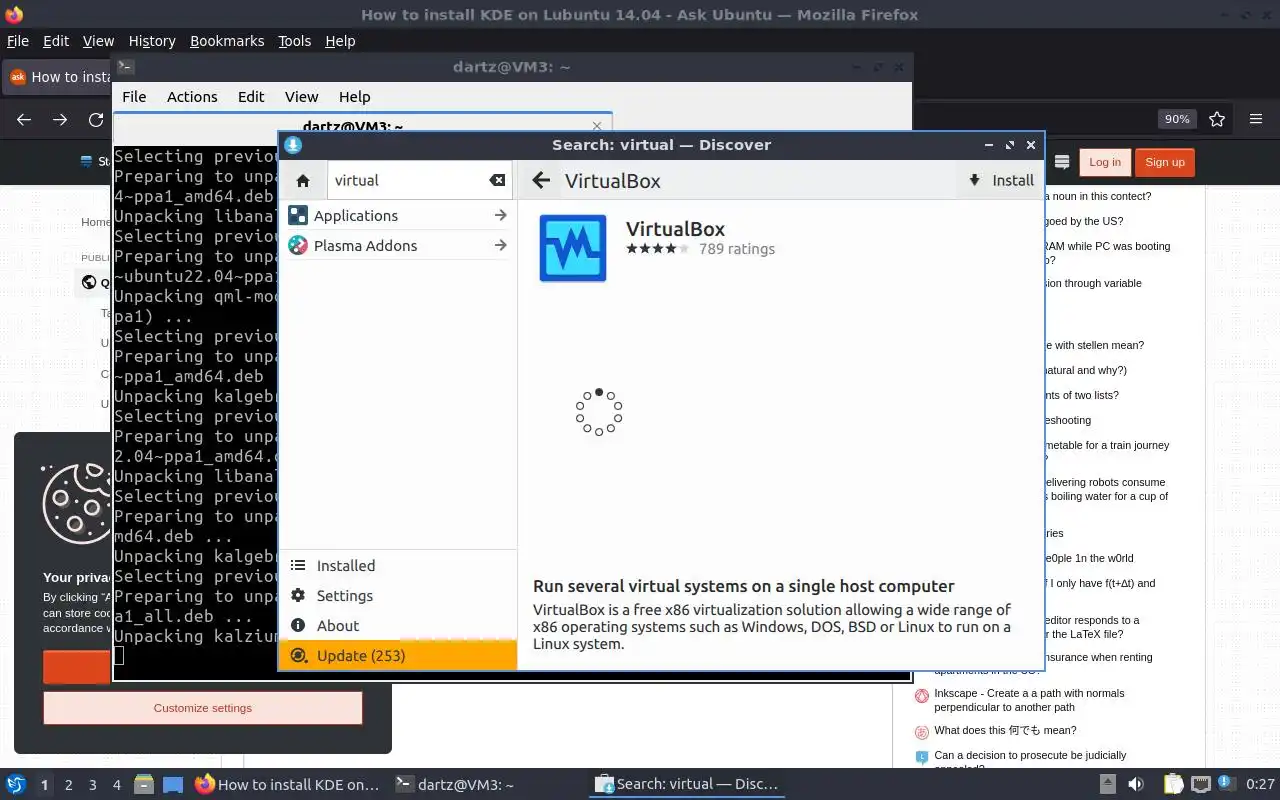
Task: Open the Installed section in Discover
Action: coord(398,565)
